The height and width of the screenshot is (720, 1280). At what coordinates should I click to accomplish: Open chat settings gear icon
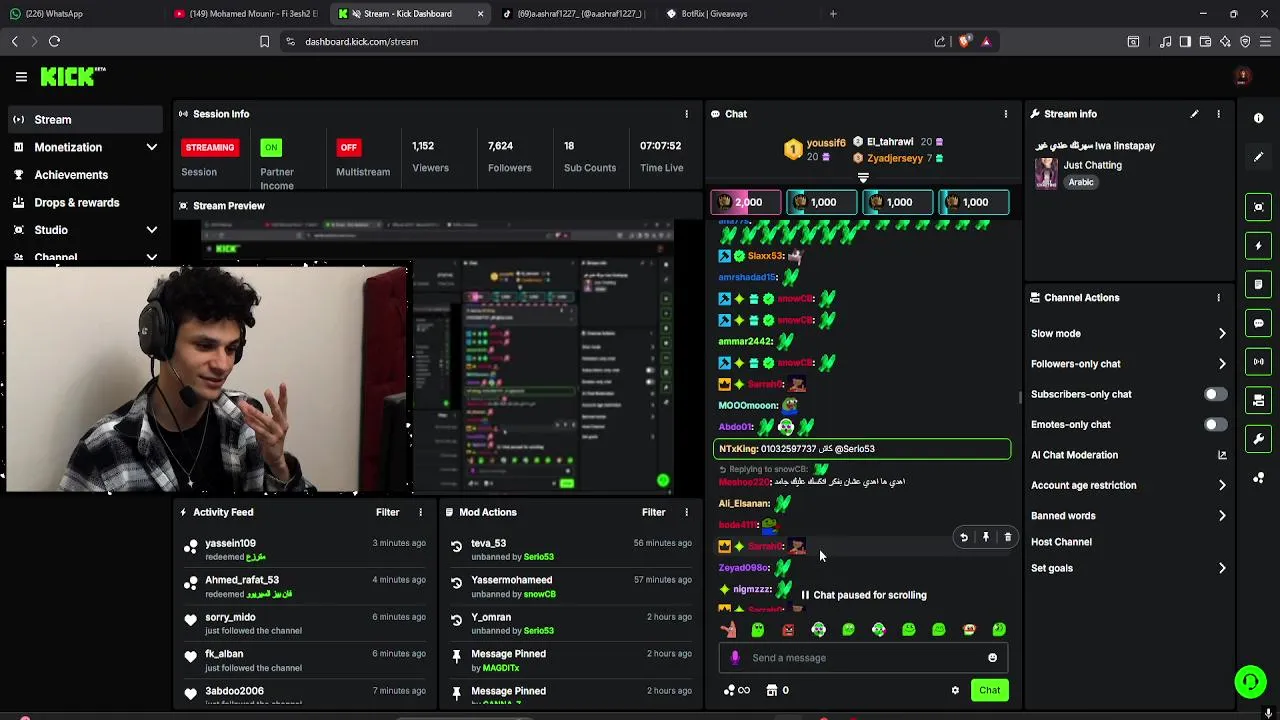click(x=955, y=690)
